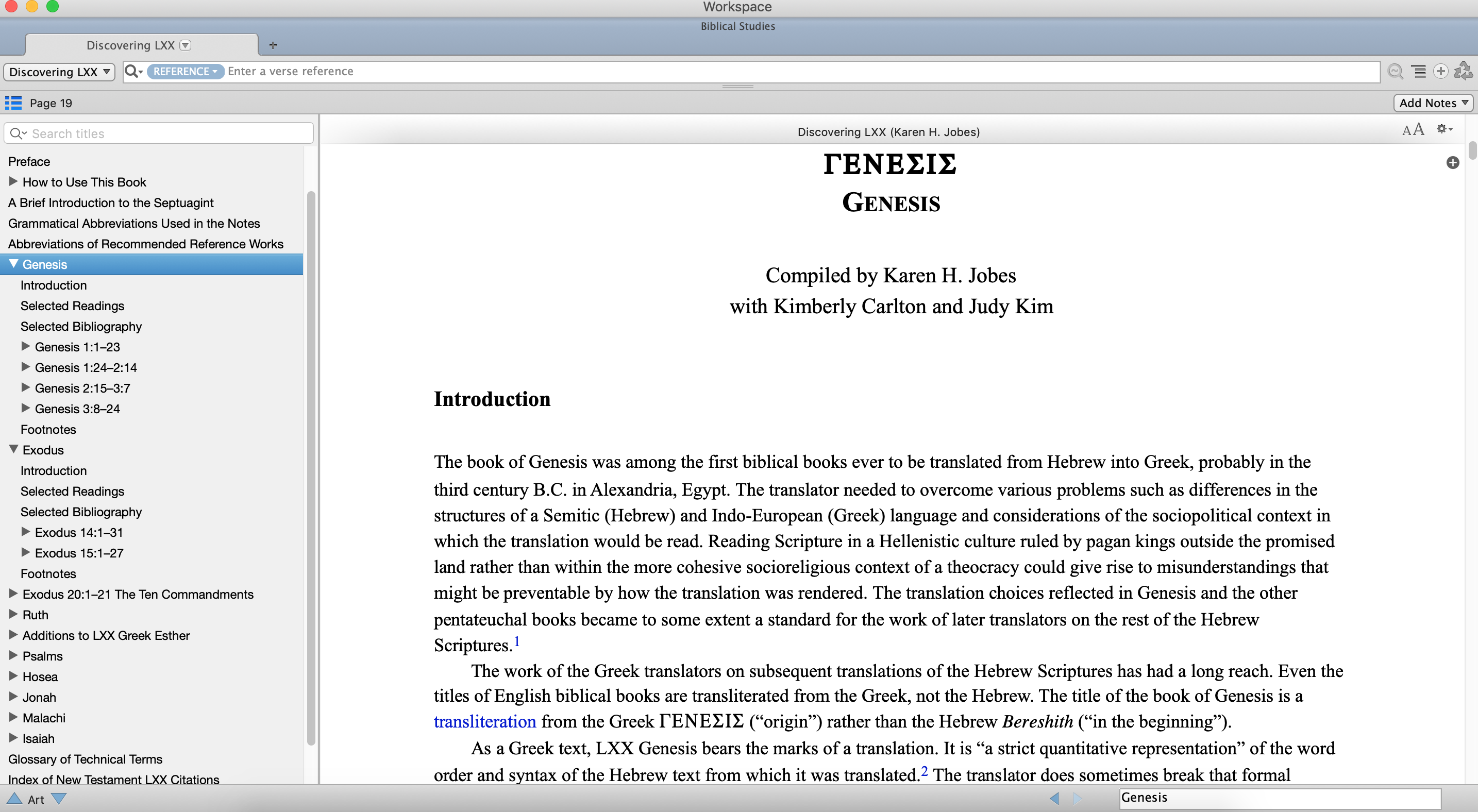Click the Search titles input field
This screenshot has height=812, width=1478.
(166, 133)
